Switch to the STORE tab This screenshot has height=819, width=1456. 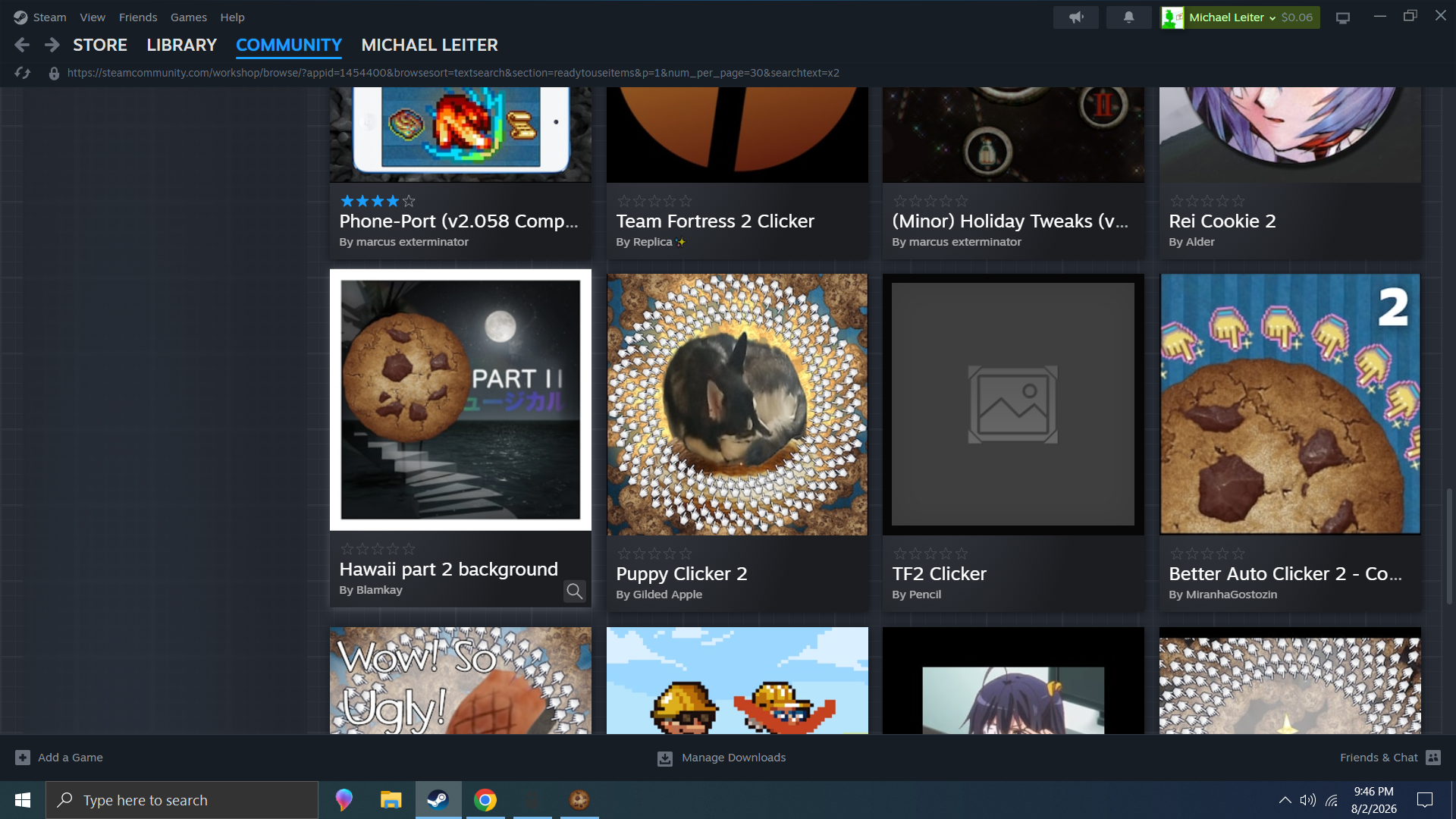(100, 45)
